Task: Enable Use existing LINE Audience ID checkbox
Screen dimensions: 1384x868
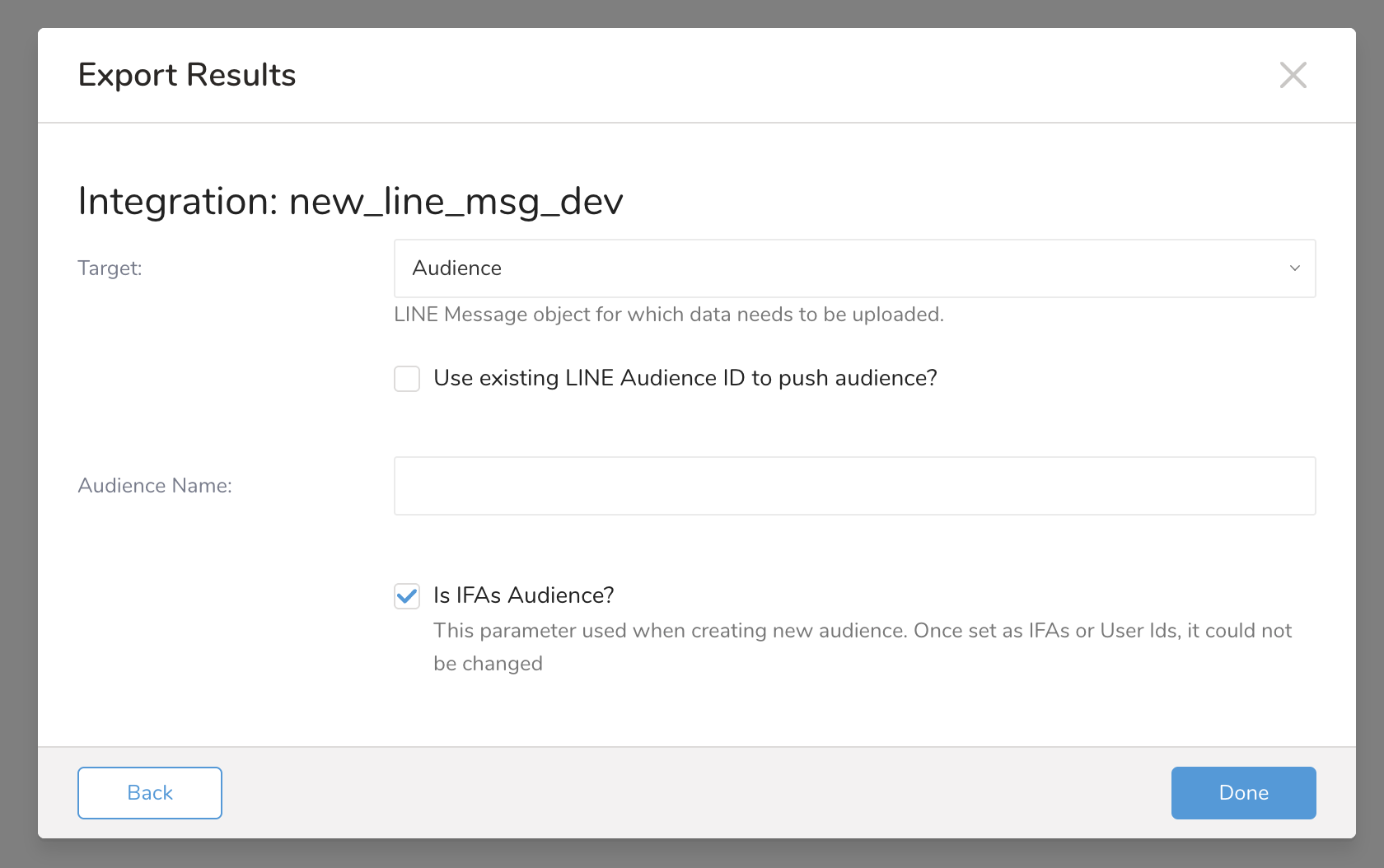Action: (x=407, y=379)
